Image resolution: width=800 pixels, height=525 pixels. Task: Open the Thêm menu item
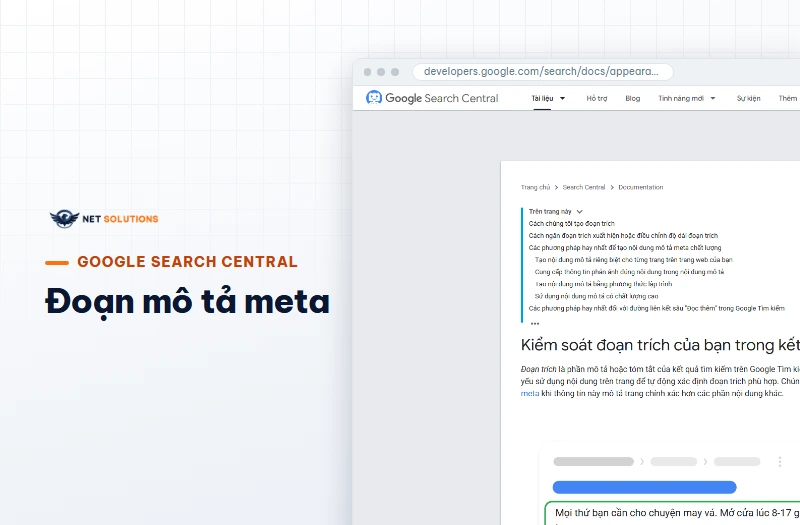[787, 98]
